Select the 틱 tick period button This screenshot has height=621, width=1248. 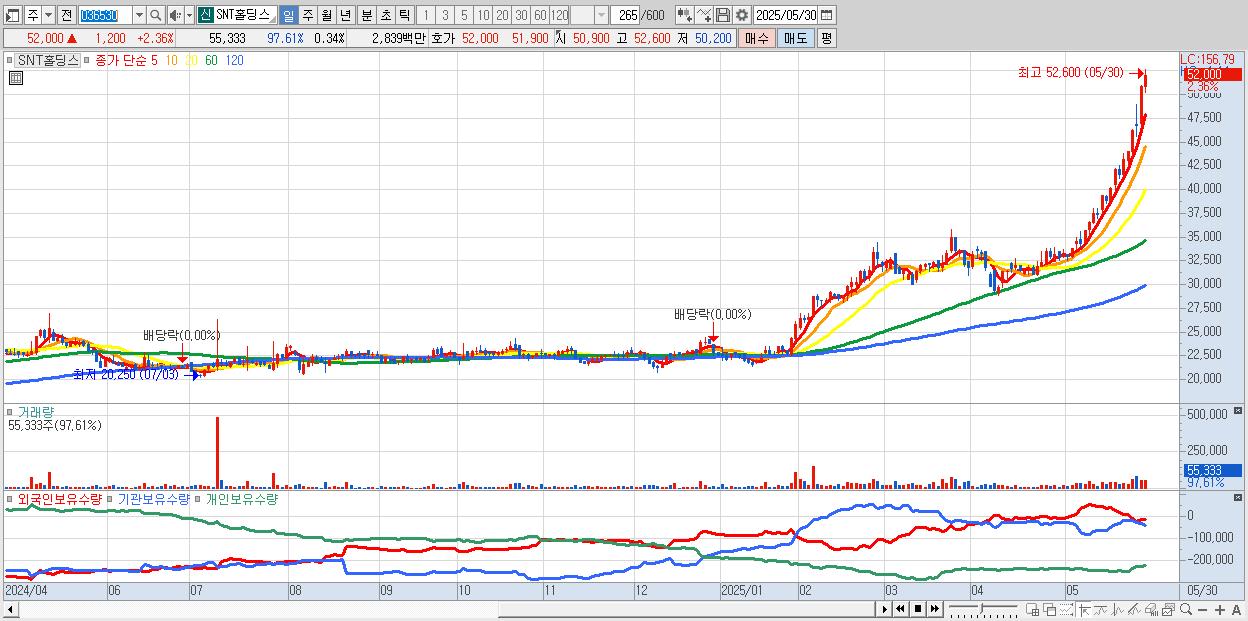click(404, 15)
